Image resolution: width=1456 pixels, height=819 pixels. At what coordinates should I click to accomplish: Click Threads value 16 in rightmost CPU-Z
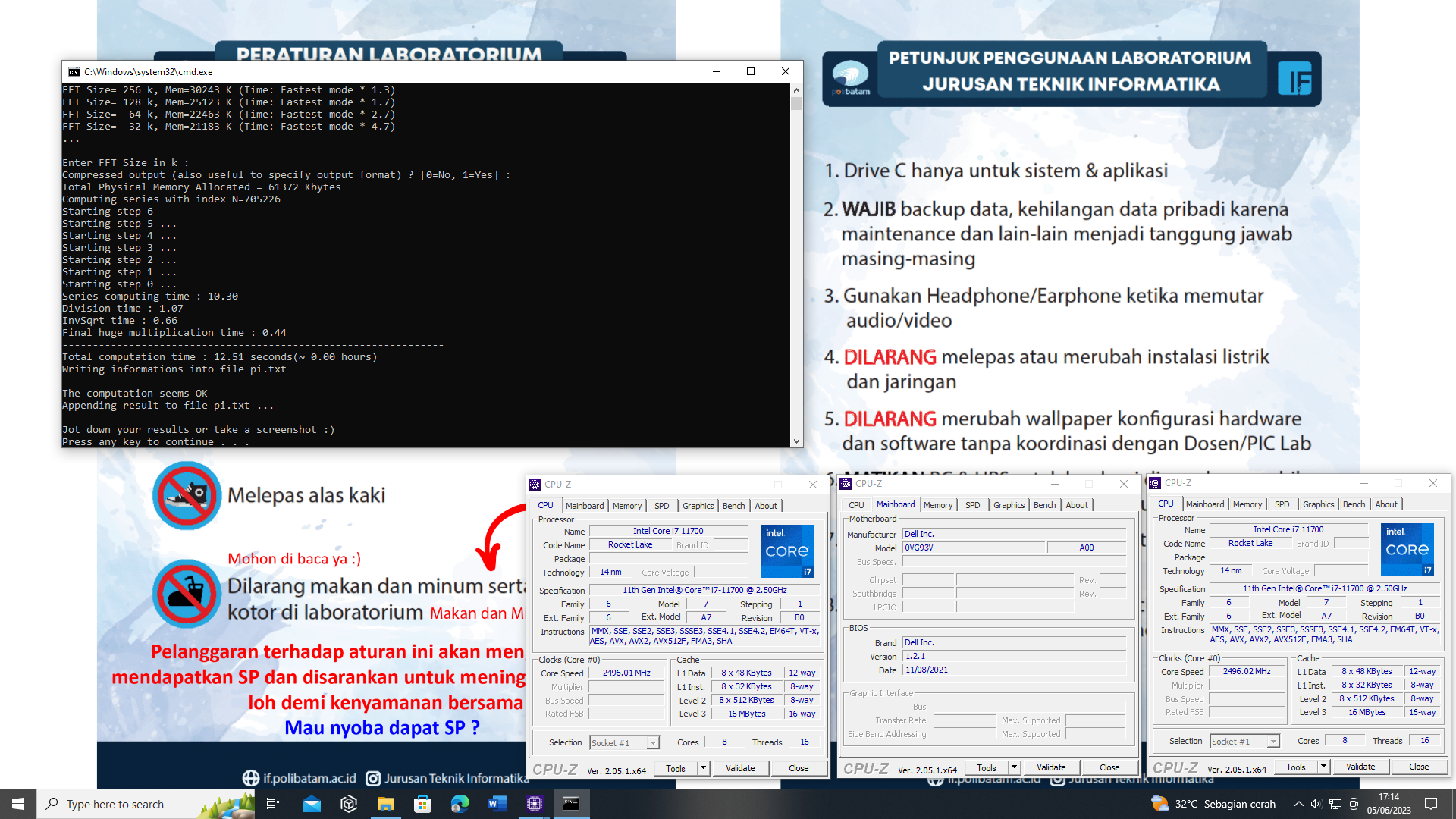point(1425,741)
